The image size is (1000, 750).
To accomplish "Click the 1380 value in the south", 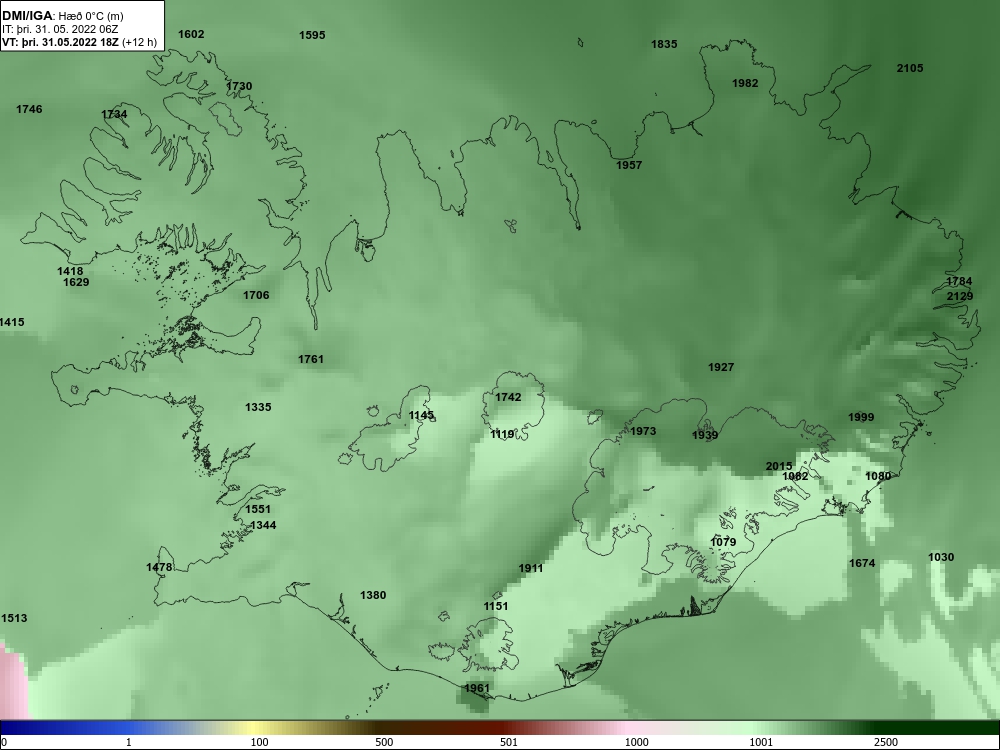I will point(373,595).
